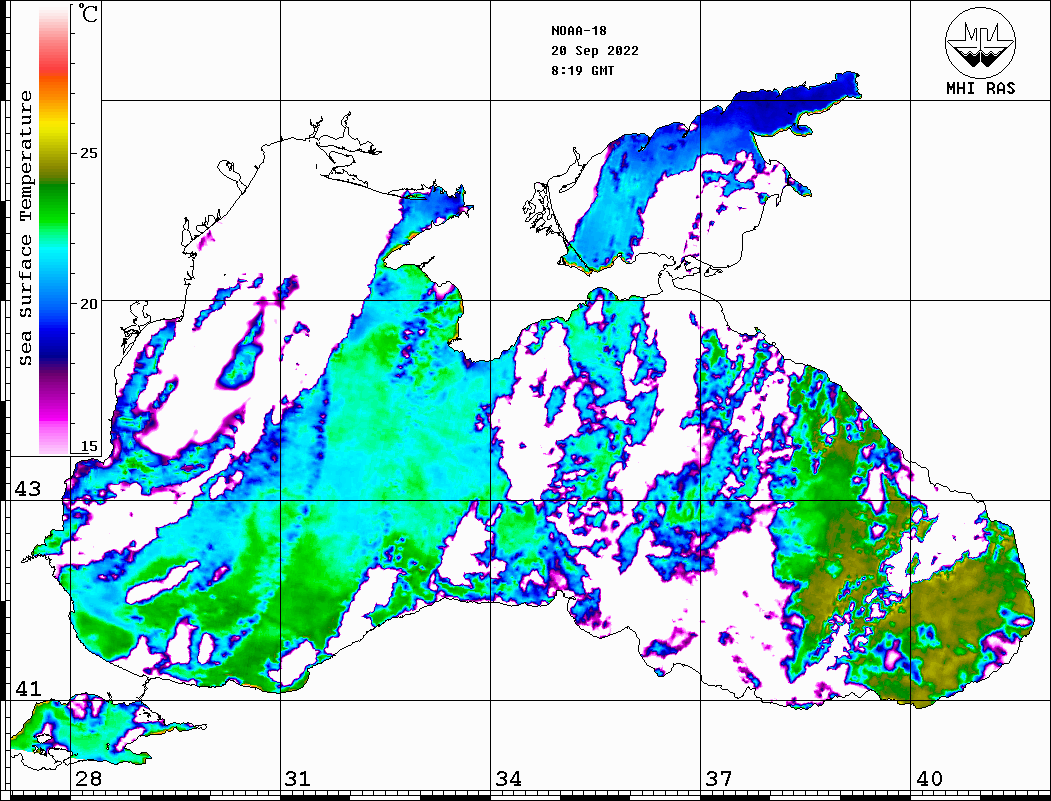Click the '25' tick label on color scale
This screenshot has height=801, width=1051.
tap(88, 153)
